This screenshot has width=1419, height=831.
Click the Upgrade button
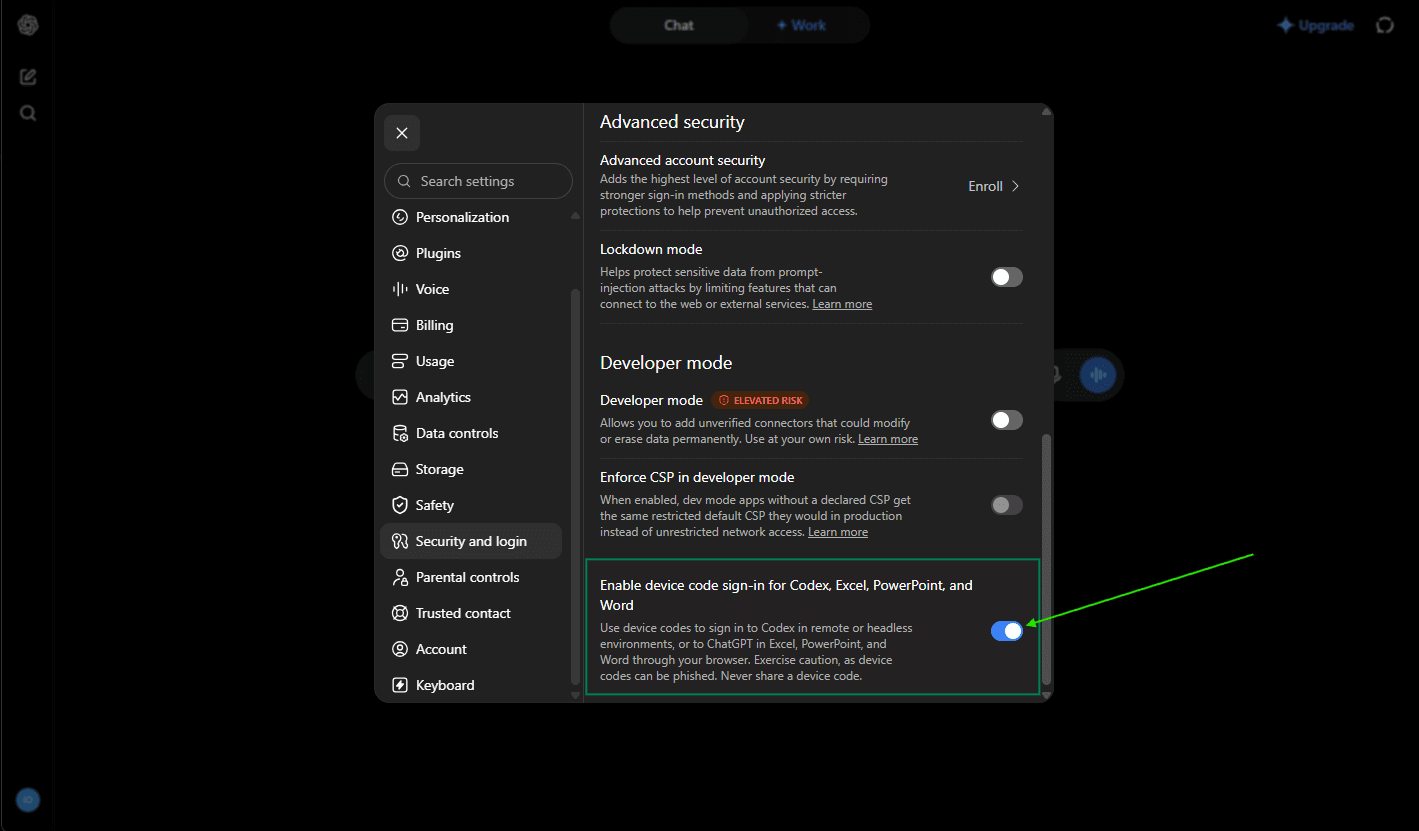(x=1316, y=25)
